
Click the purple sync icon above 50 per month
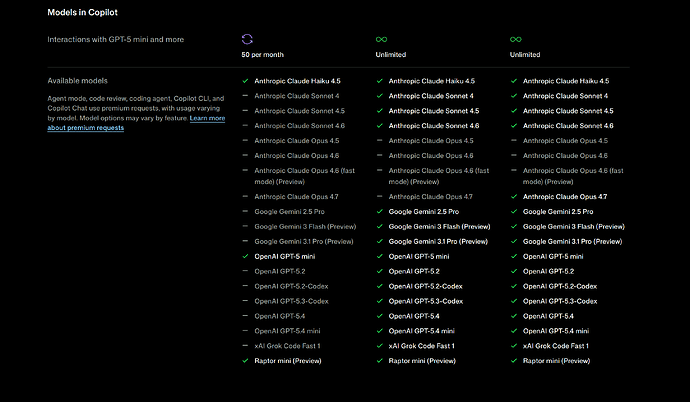tap(247, 39)
